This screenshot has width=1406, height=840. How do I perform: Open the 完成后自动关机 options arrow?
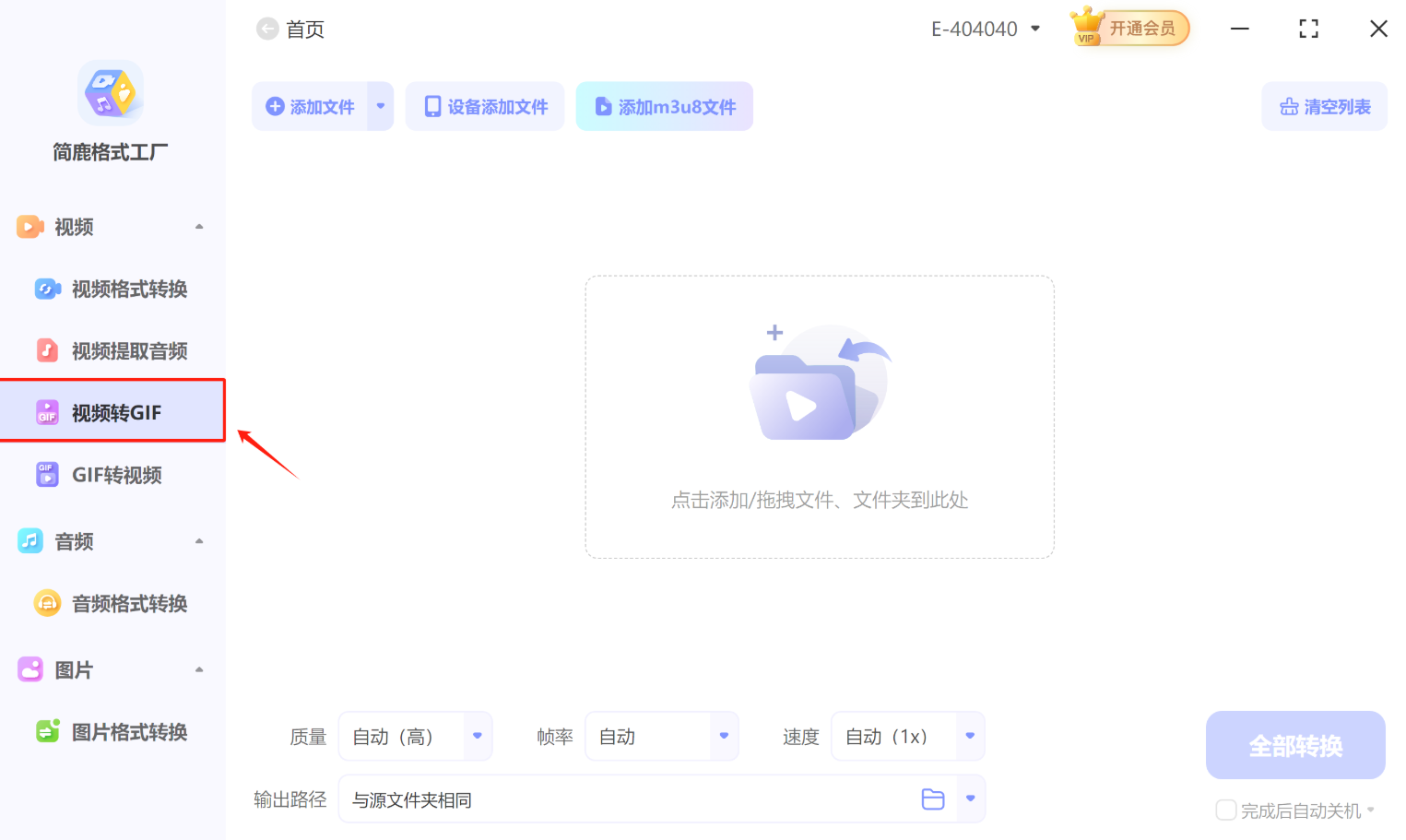[x=1371, y=810]
